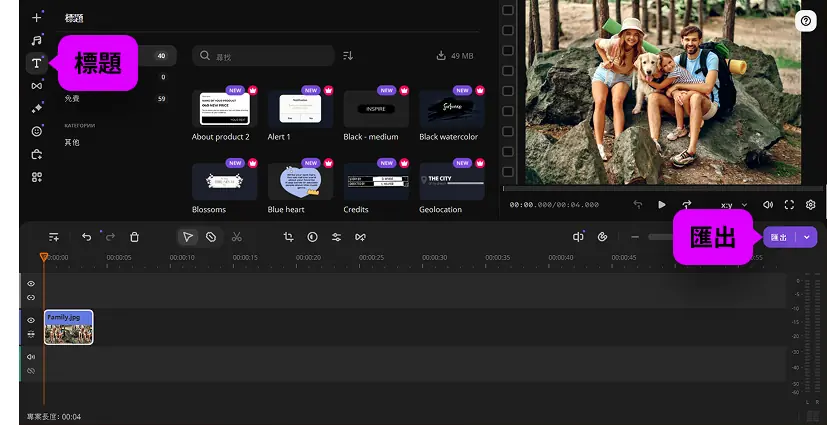Open the Transitions bowtie icon

[36, 86]
